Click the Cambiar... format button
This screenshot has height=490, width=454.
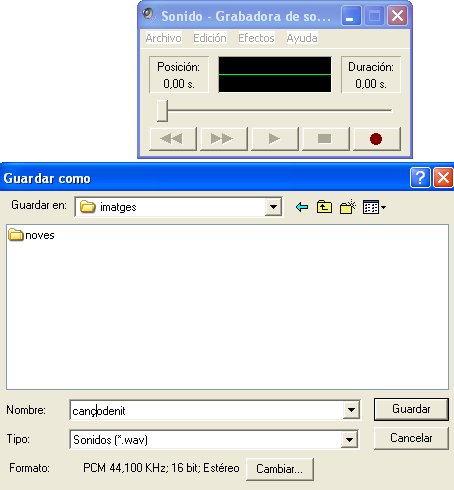point(279,469)
